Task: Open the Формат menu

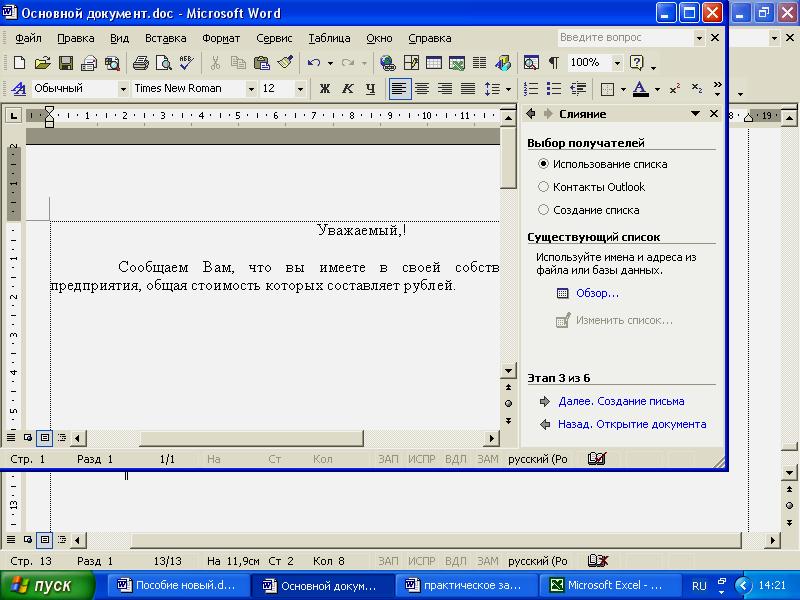Action: 221,38
